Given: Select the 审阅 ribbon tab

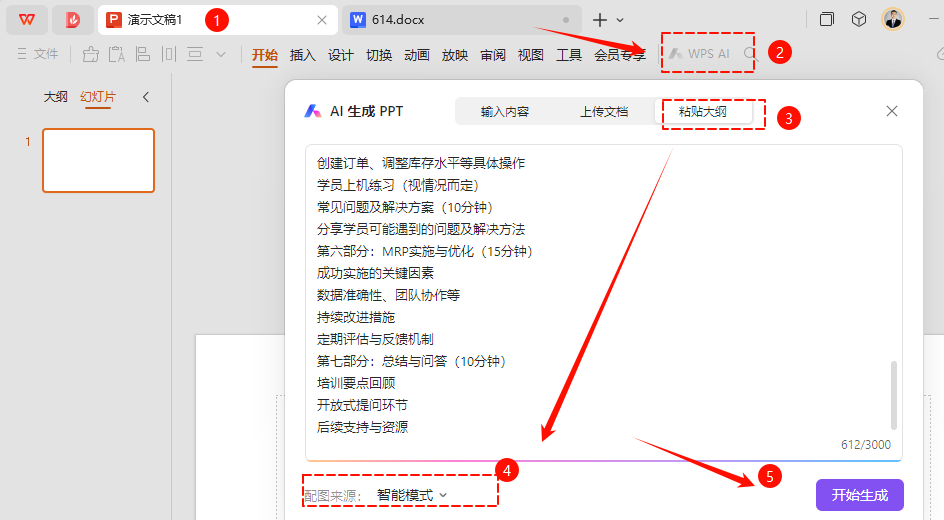Looking at the screenshot, I should pyautogui.click(x=492, y=55).
